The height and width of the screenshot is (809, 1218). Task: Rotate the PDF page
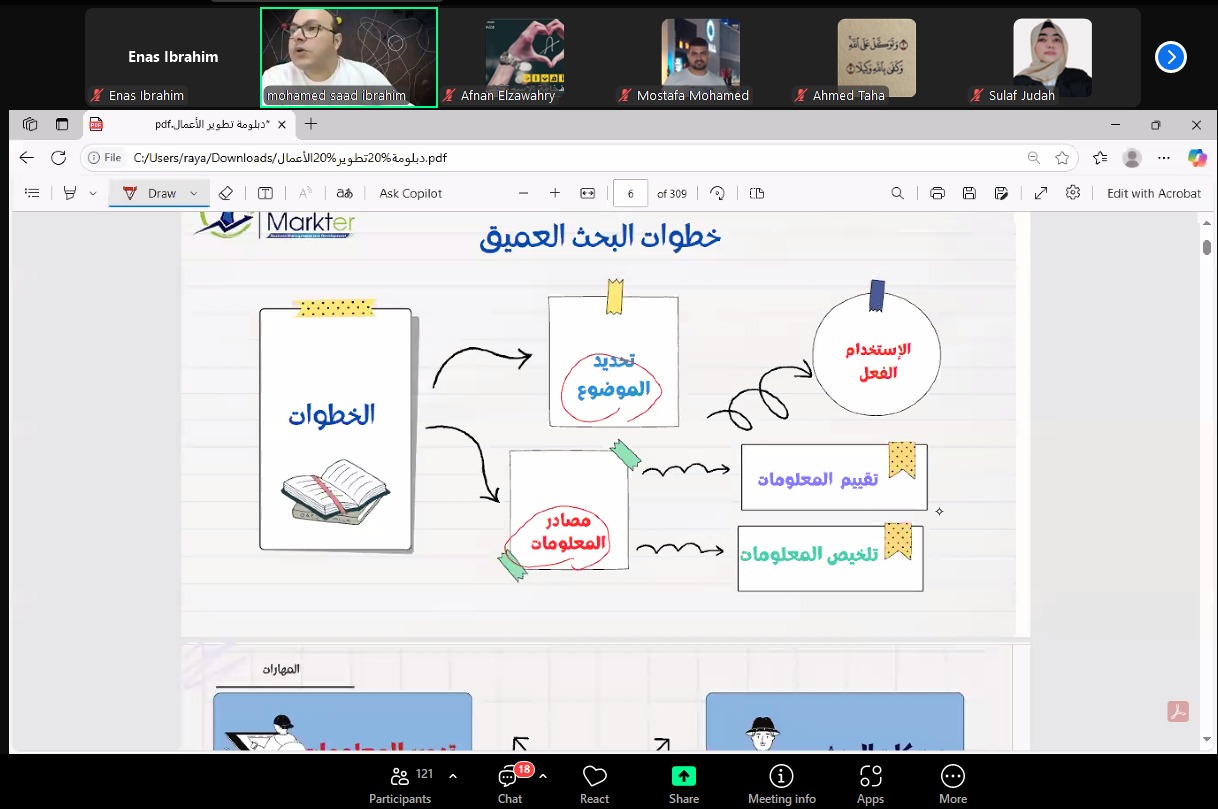point(717,193)
